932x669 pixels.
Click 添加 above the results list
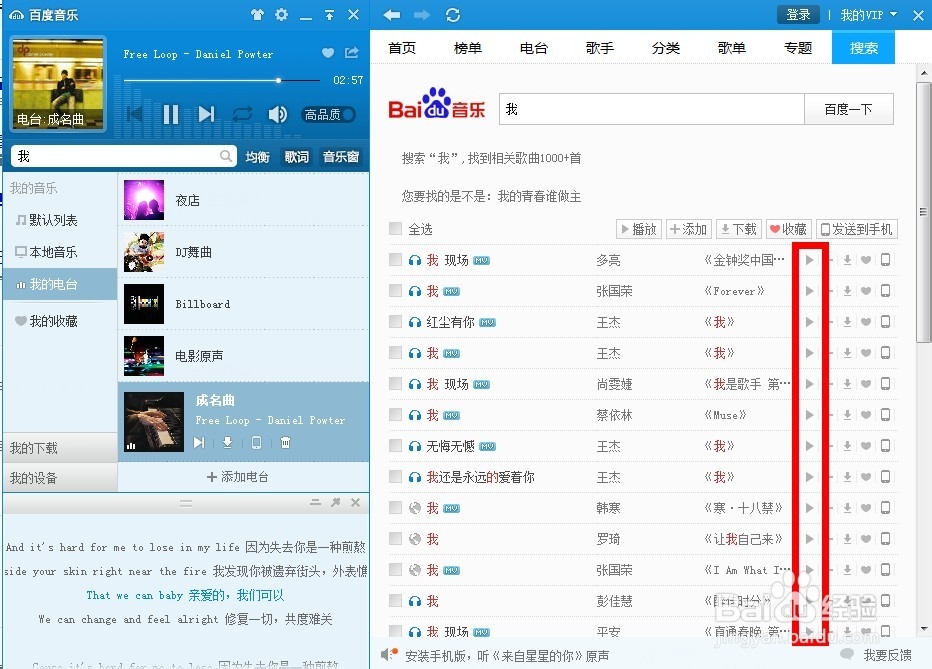[689, 229]
